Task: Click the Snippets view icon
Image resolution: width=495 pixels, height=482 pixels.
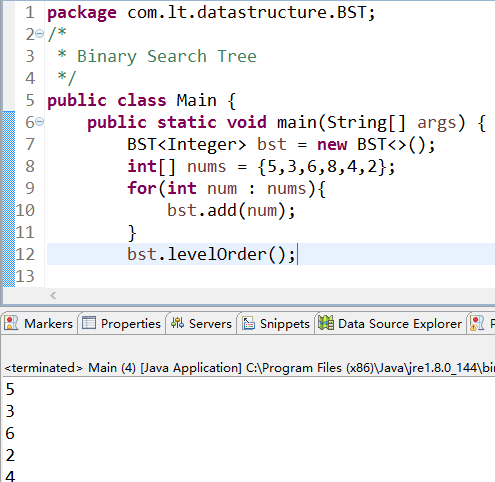Action: tap(248, 323)
